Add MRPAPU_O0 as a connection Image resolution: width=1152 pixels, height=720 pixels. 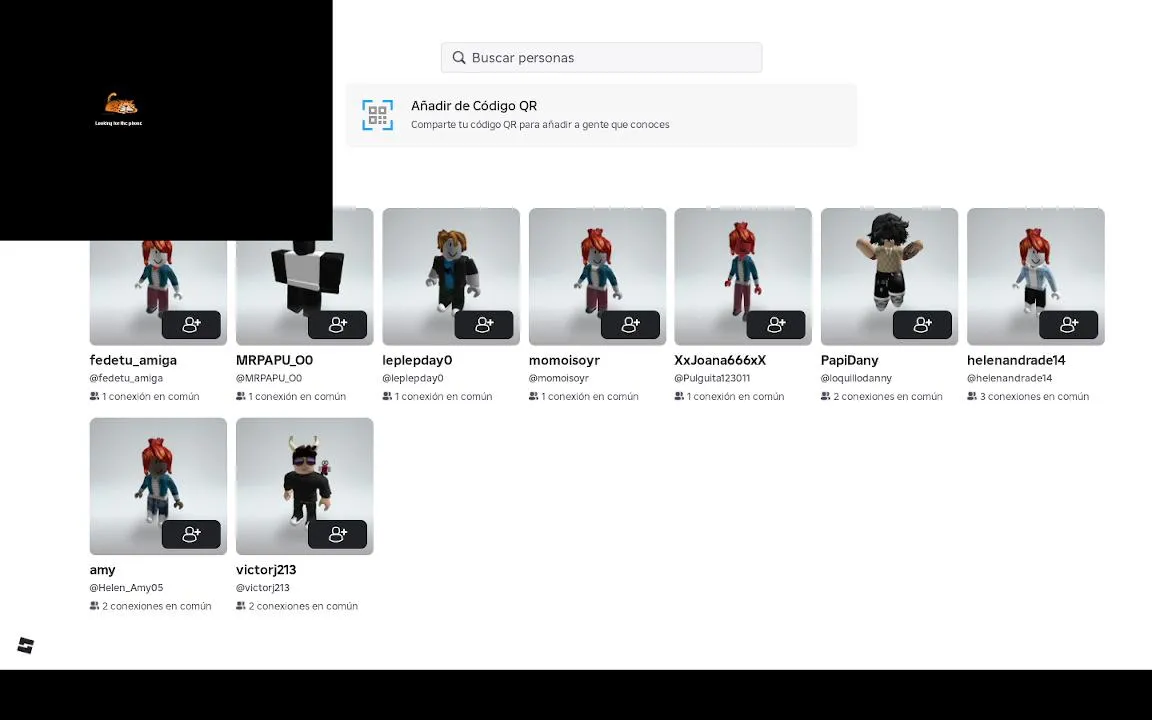337,325
